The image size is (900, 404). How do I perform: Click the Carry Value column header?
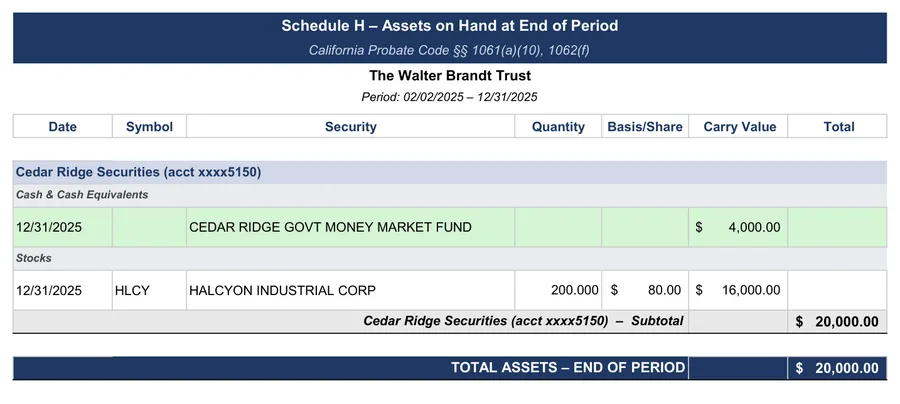coord(738,126)
